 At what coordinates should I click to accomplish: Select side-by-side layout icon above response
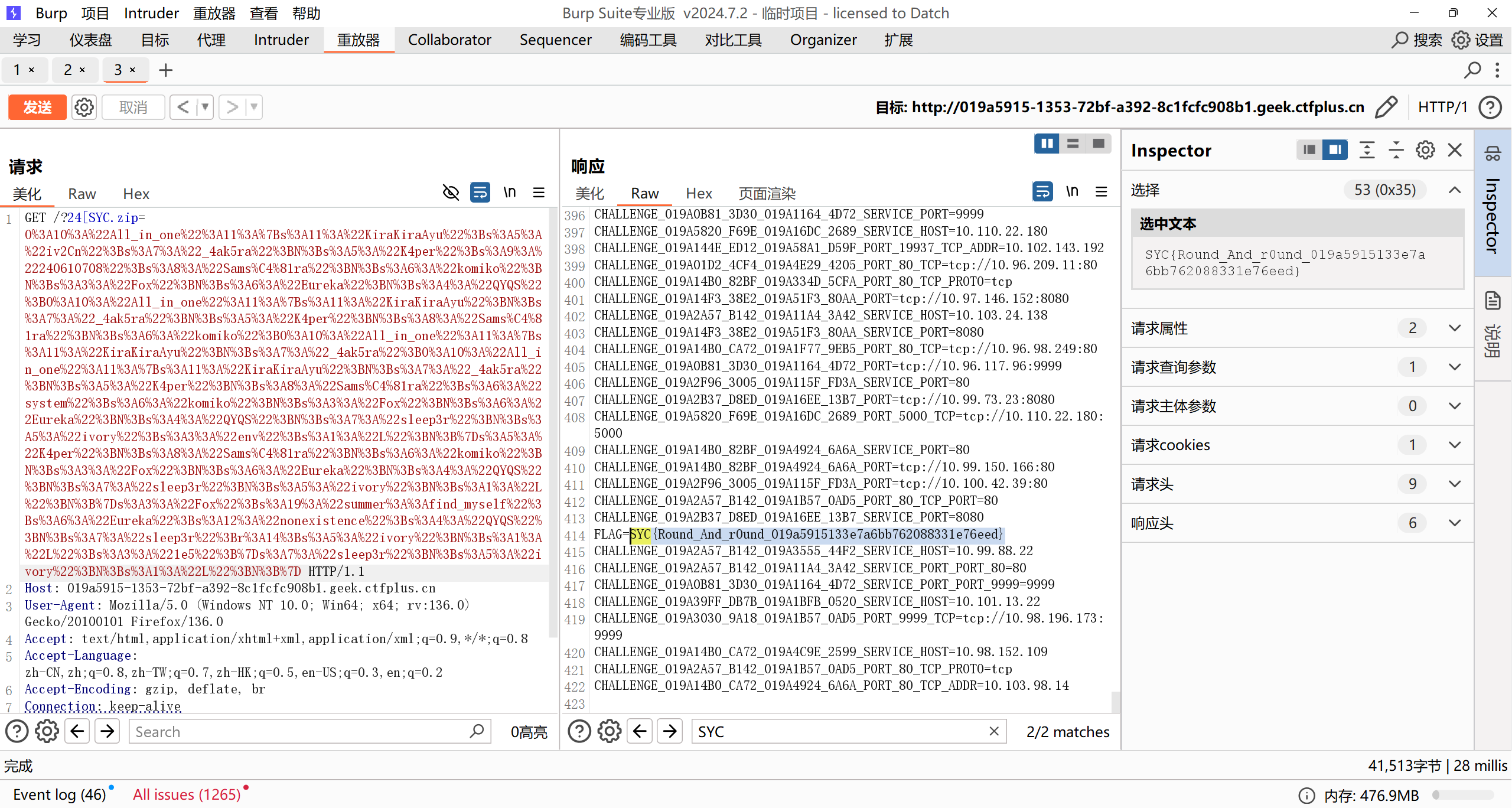(1047, 144)
